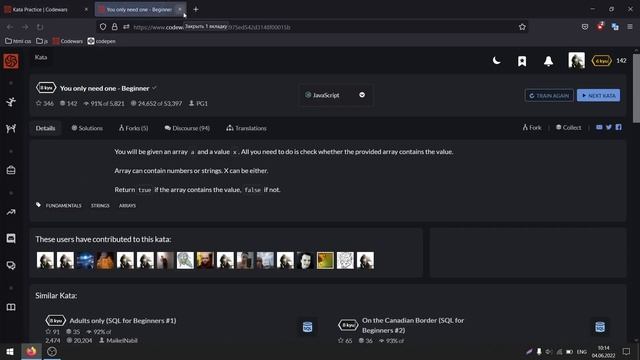Image resolution: width=640 pixels, height=360 pixels.
Task: Switch to the Details tab
Action: [x=45, y=128]
